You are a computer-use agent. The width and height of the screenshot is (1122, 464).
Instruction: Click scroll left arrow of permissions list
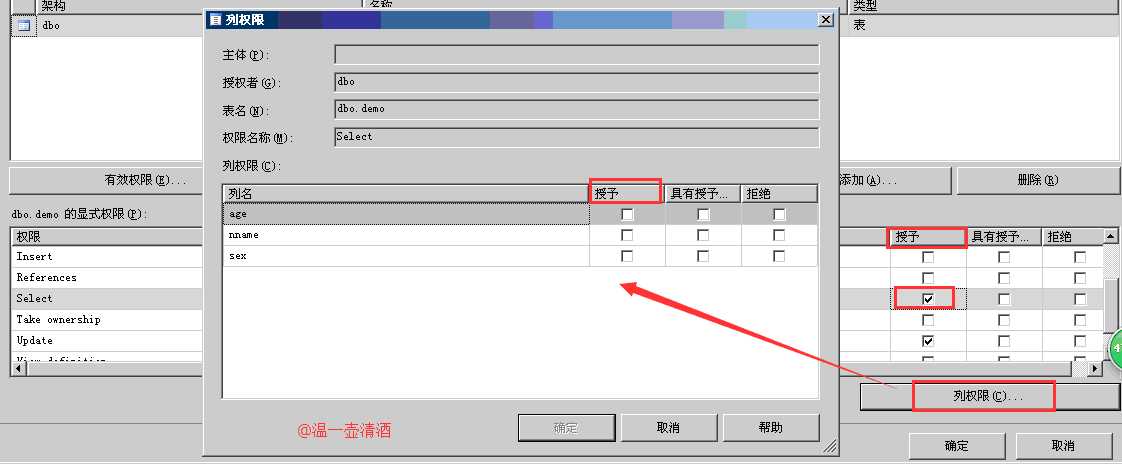[x=19, y=368]
